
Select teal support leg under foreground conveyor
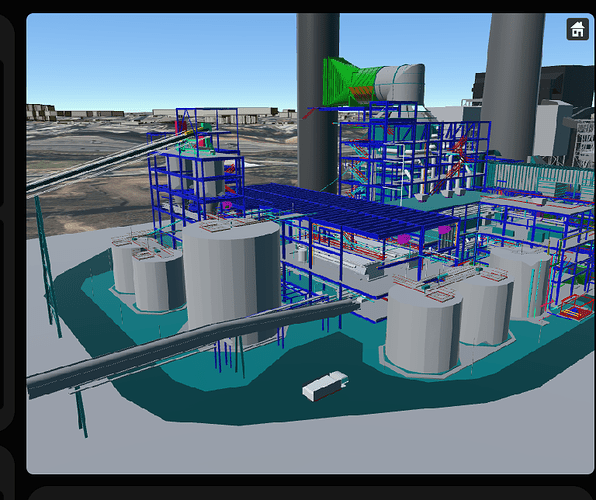[x=81, y=413]
